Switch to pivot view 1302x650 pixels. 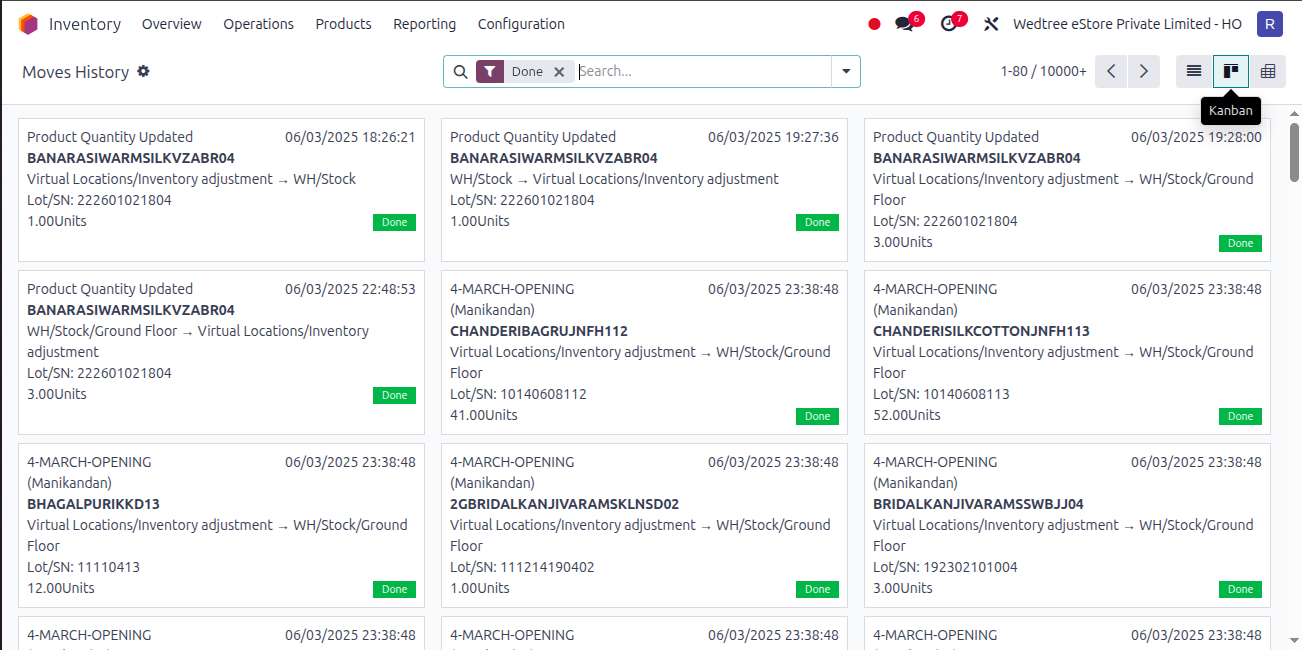tap(1268, 71)
